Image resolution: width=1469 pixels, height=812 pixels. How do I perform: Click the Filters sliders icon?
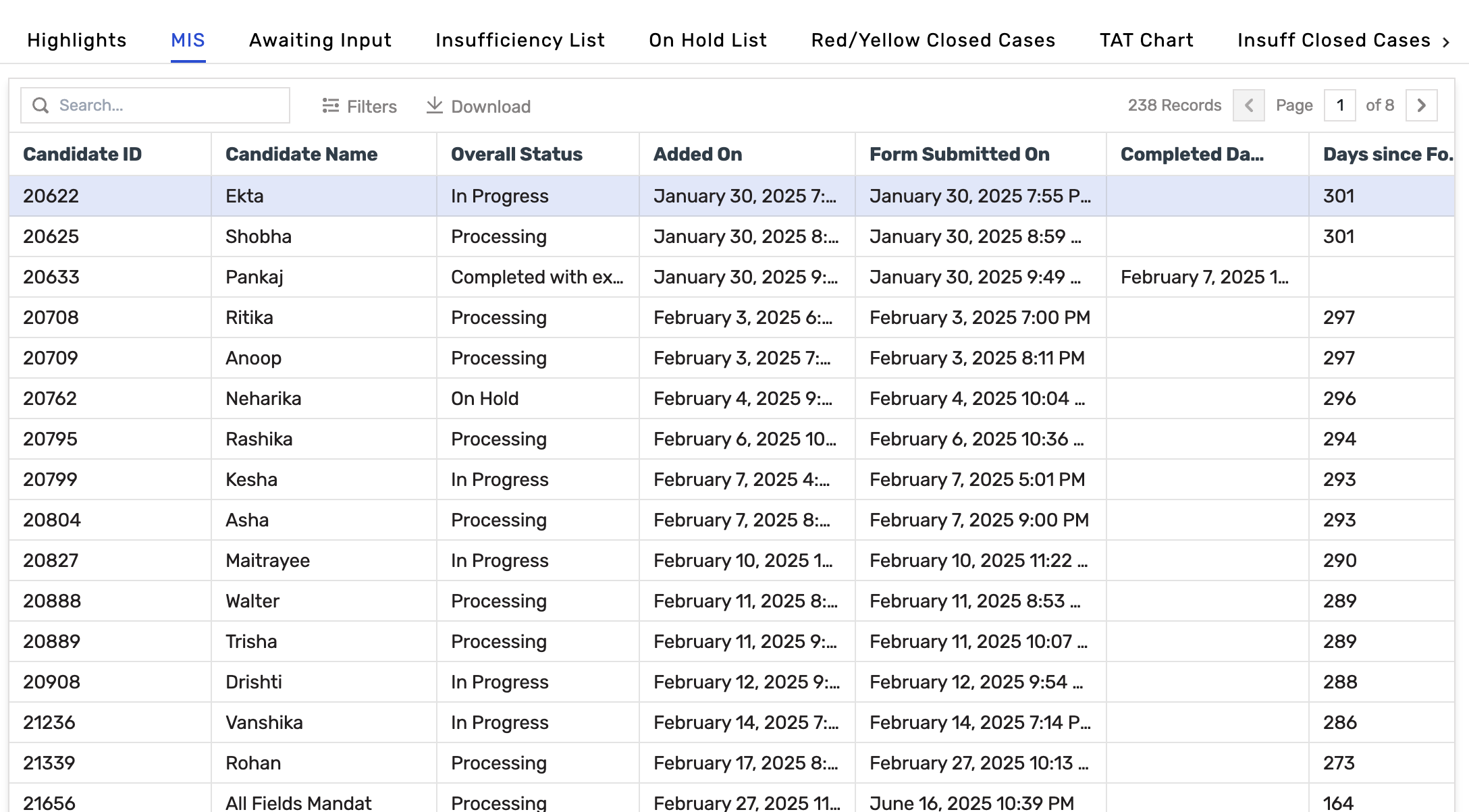pyautogui.click(x=330, y=106)
